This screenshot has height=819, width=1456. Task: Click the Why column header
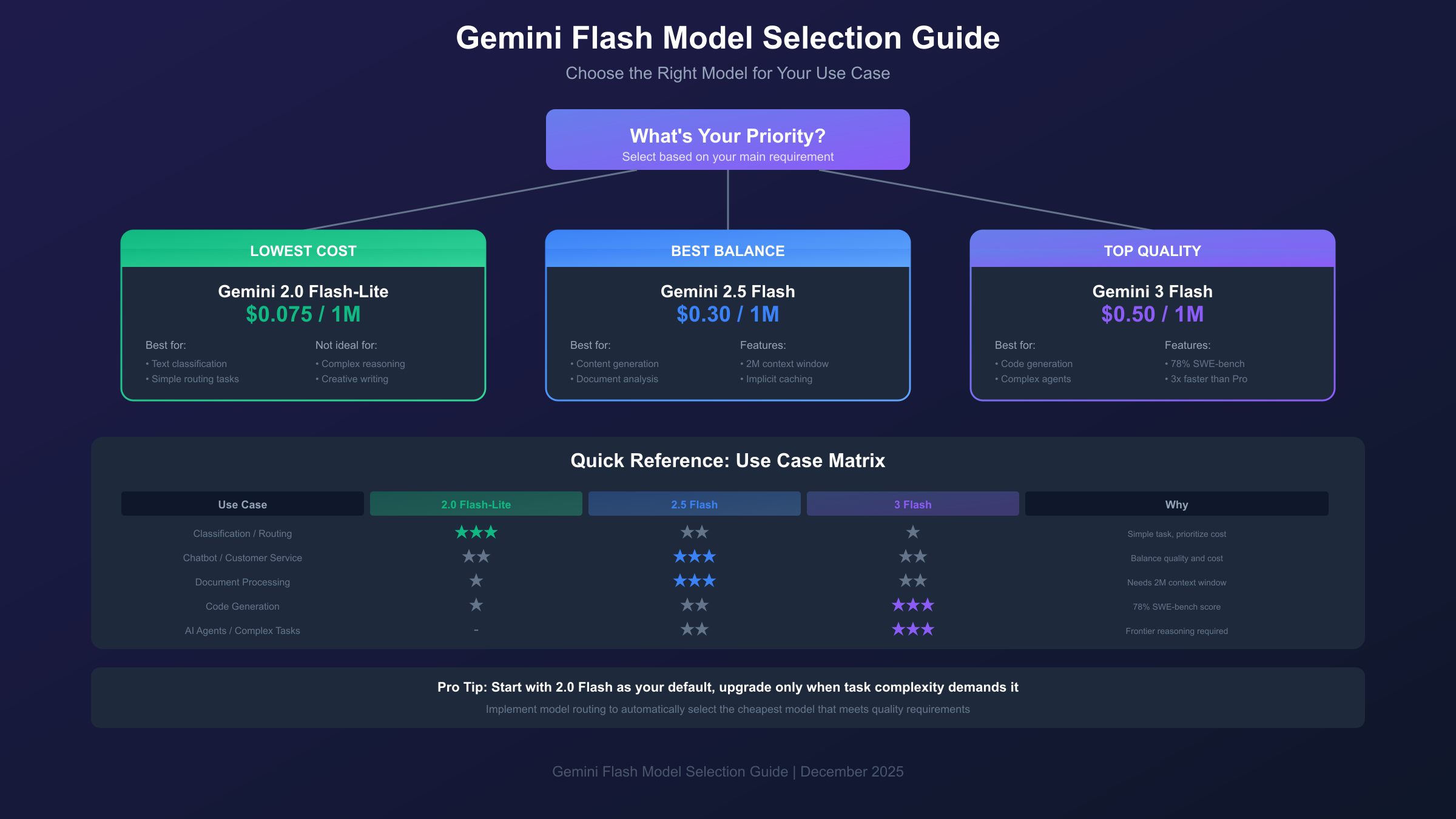(1176, 504)
